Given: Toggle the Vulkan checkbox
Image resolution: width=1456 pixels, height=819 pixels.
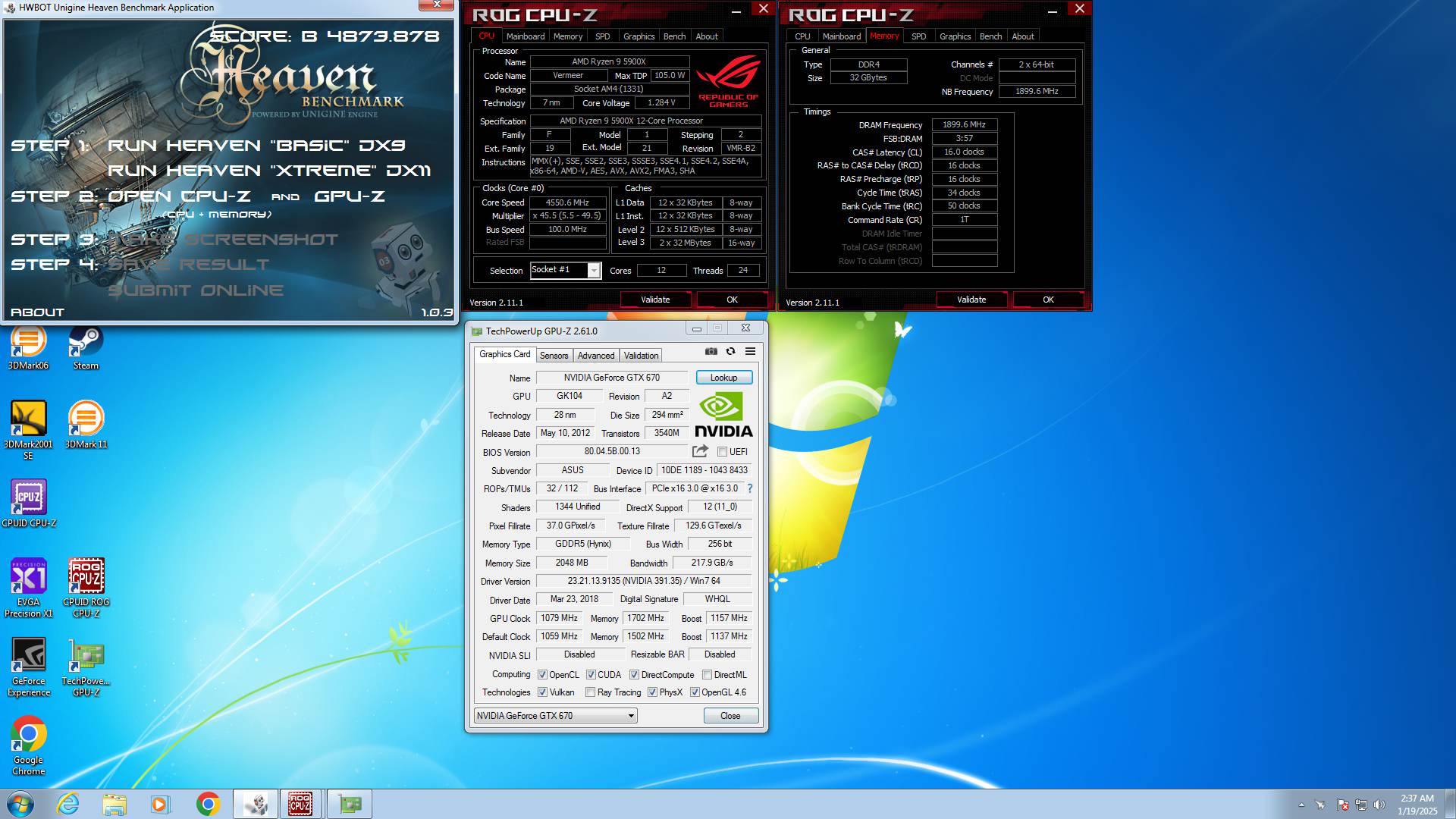Looking at the screenshot, I should pos(542,692).
